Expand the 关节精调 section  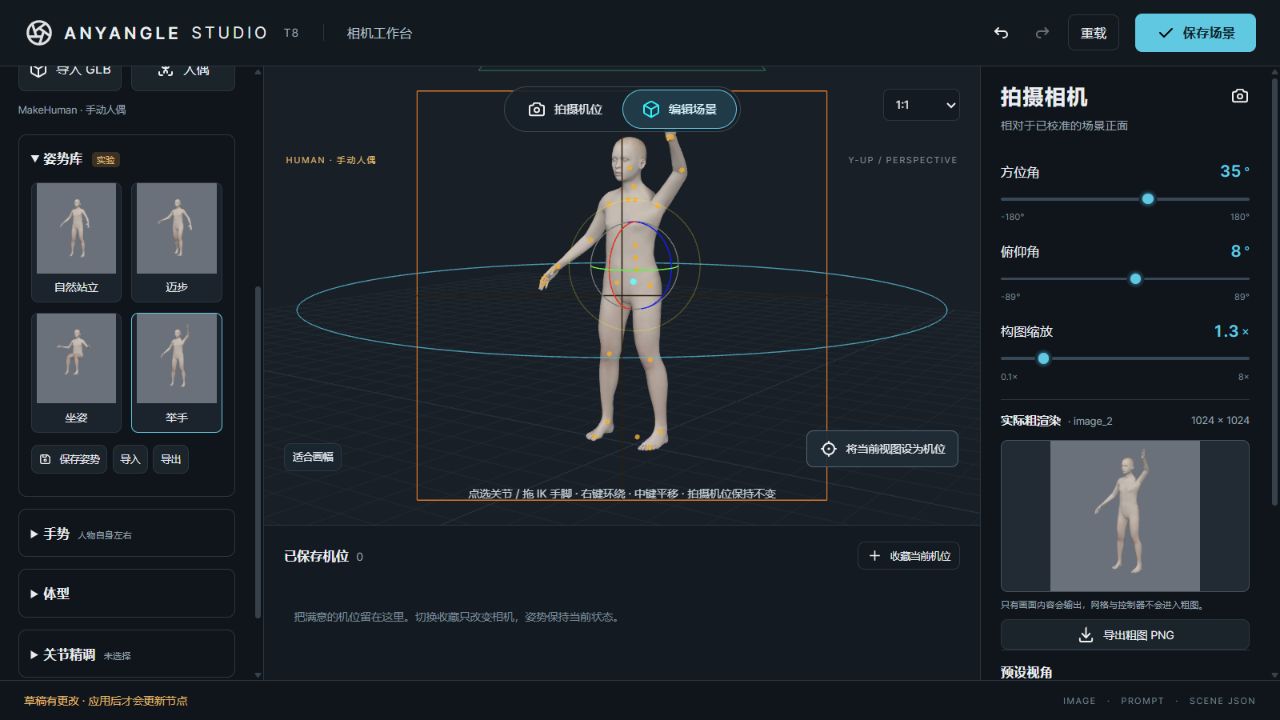point(127,655)
